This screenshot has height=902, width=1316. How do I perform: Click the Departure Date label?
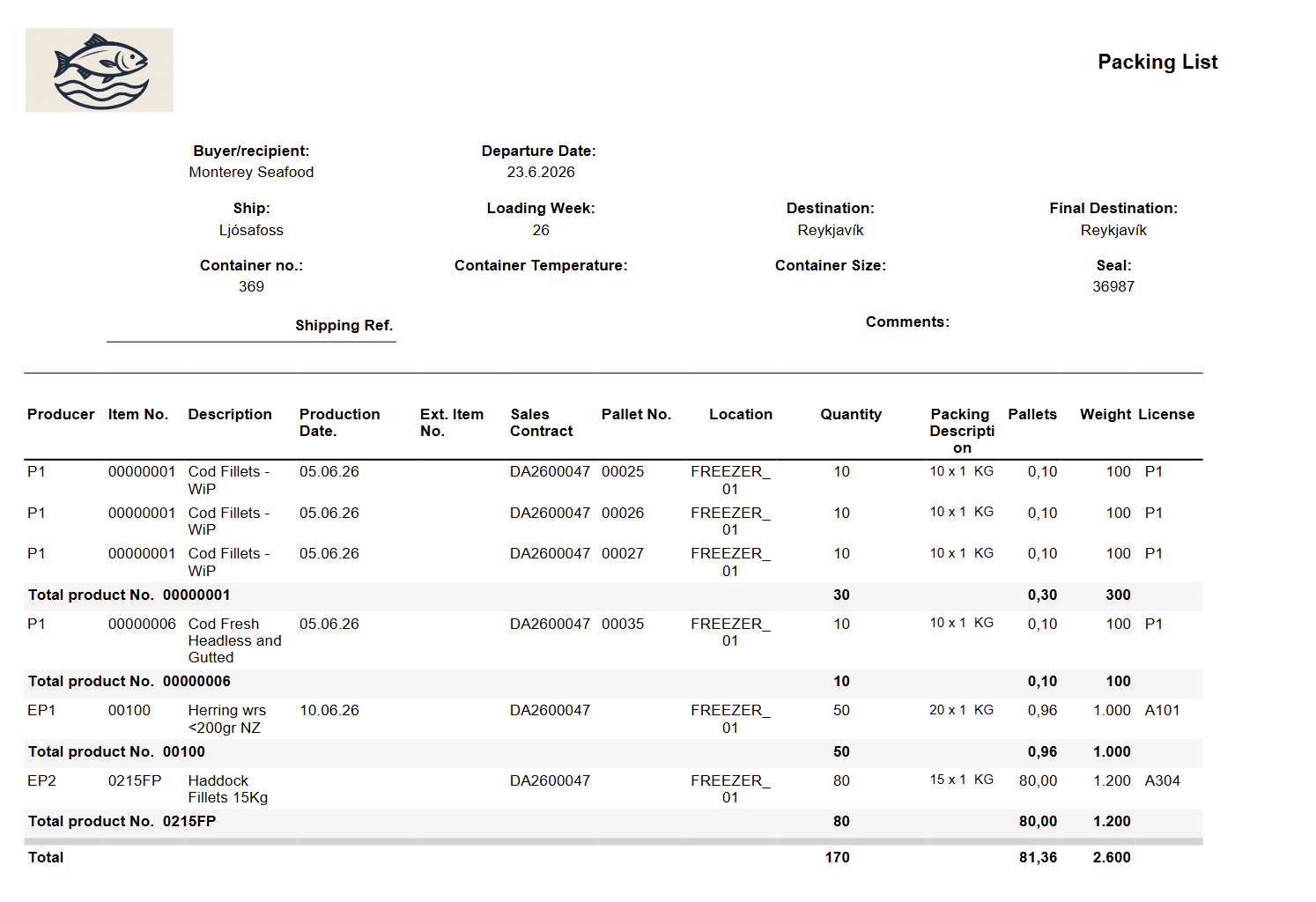(x=539, y=151)
